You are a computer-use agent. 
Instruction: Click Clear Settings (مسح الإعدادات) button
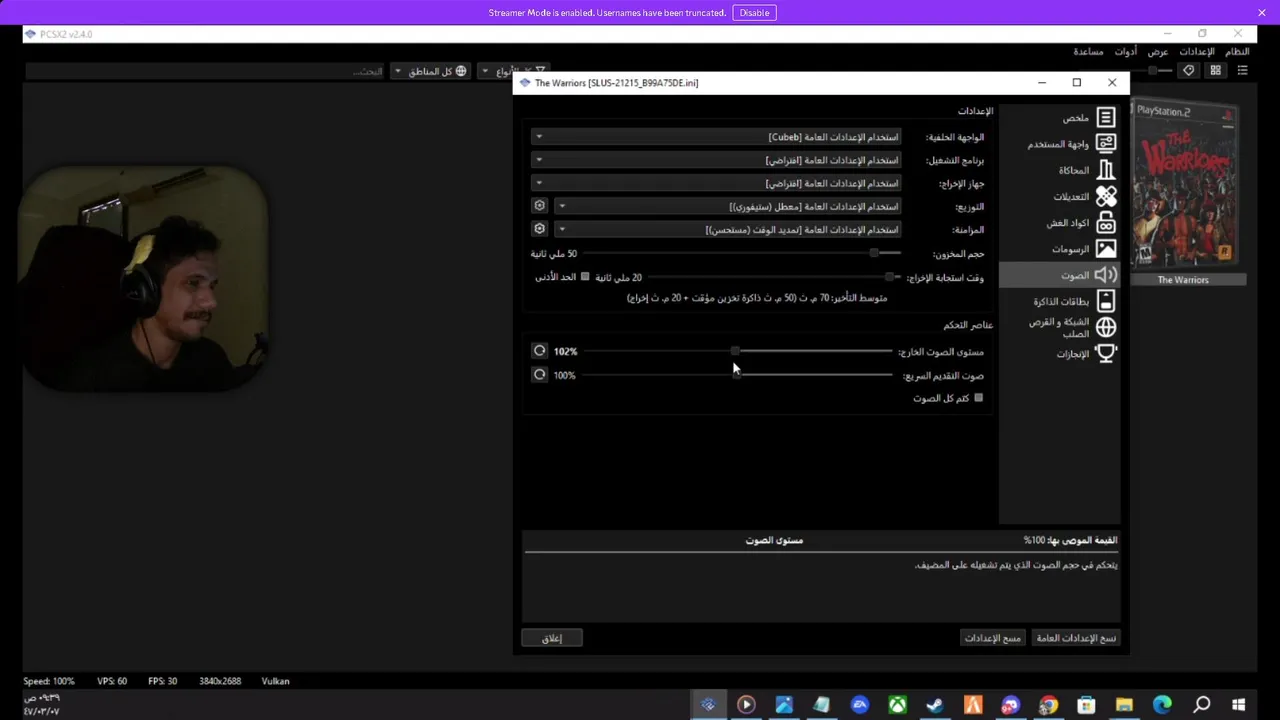pos(993,638)
